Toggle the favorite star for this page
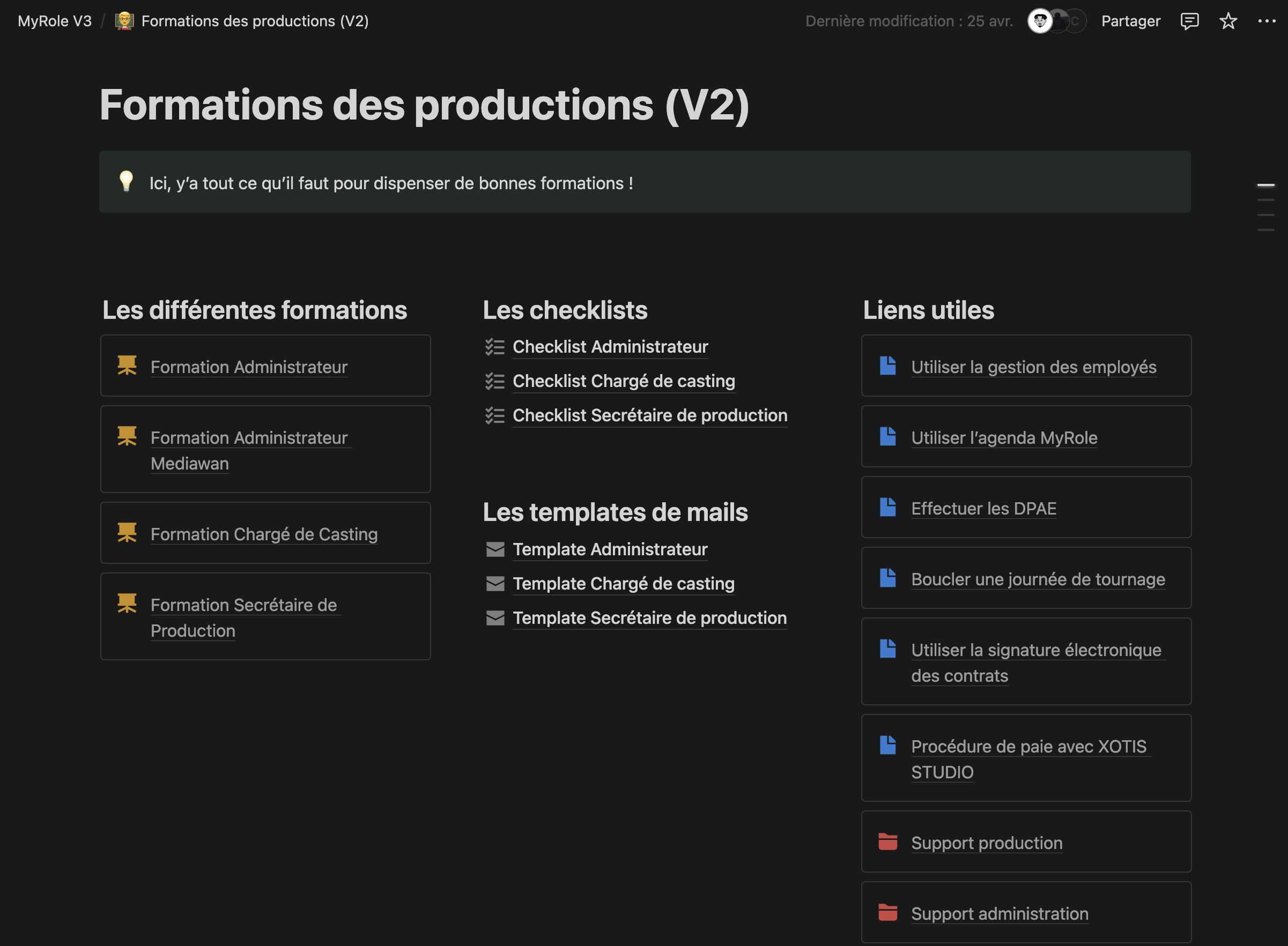Image resolution: width=1288 pixels, height=946 pixels. [1228, 21]
